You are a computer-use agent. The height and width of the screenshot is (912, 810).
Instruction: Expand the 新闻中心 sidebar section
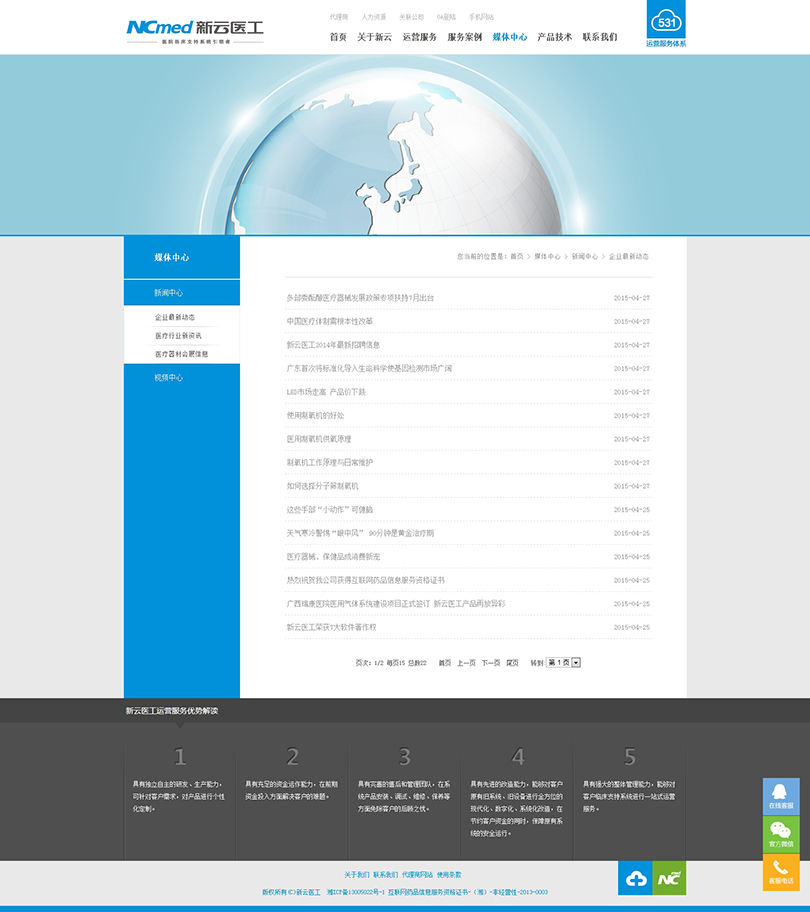coord(169,293)
